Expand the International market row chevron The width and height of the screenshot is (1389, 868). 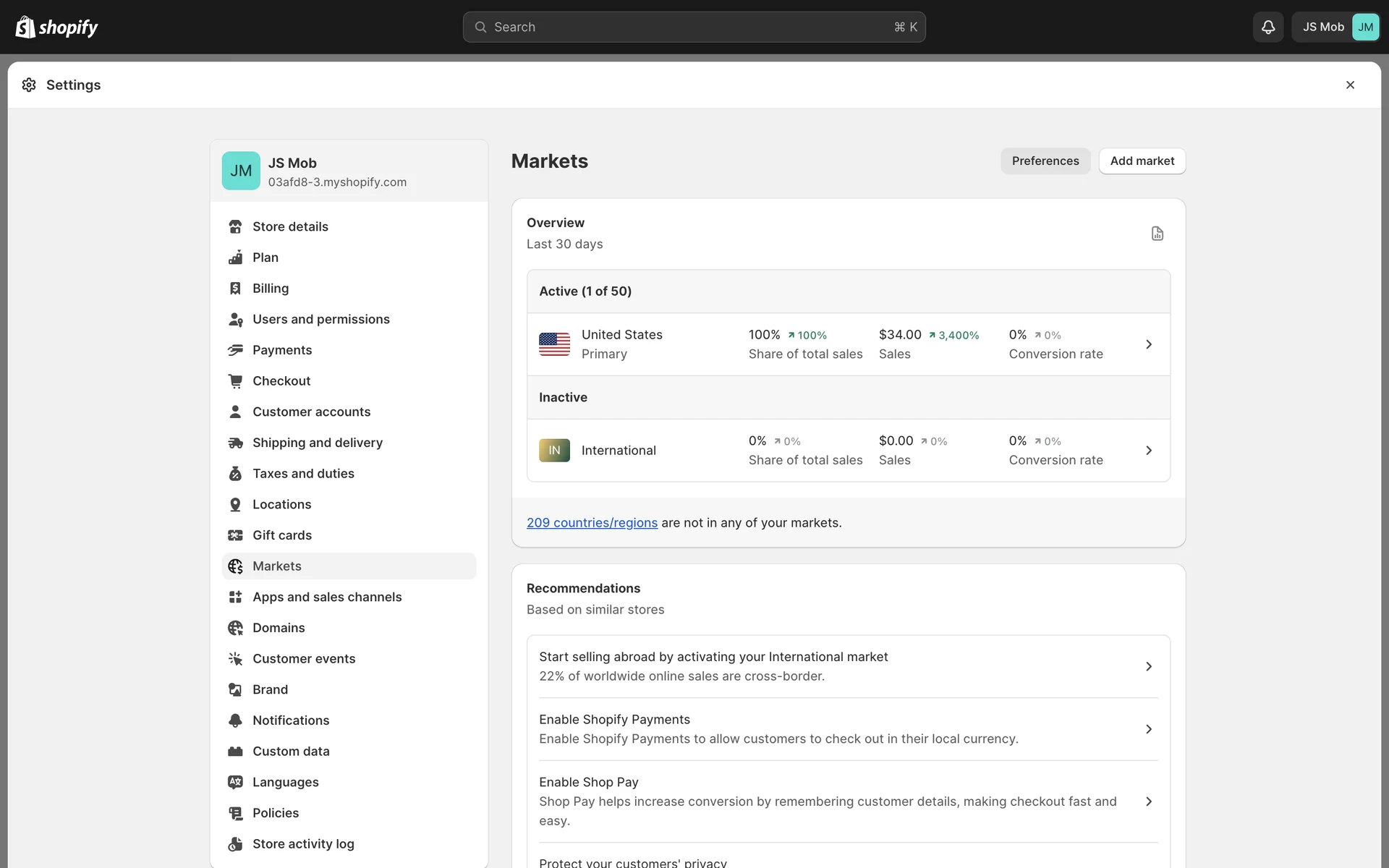1148,451
